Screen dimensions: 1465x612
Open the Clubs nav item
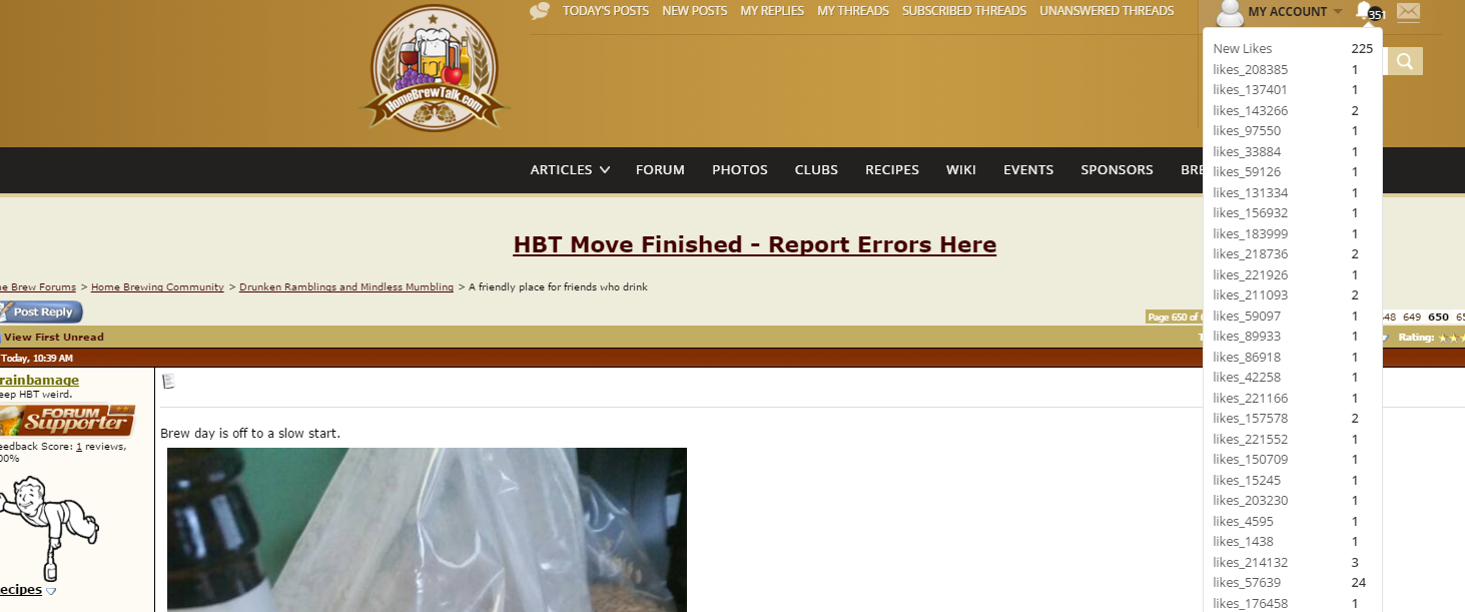pyautogui.click(x=816, y=170)
